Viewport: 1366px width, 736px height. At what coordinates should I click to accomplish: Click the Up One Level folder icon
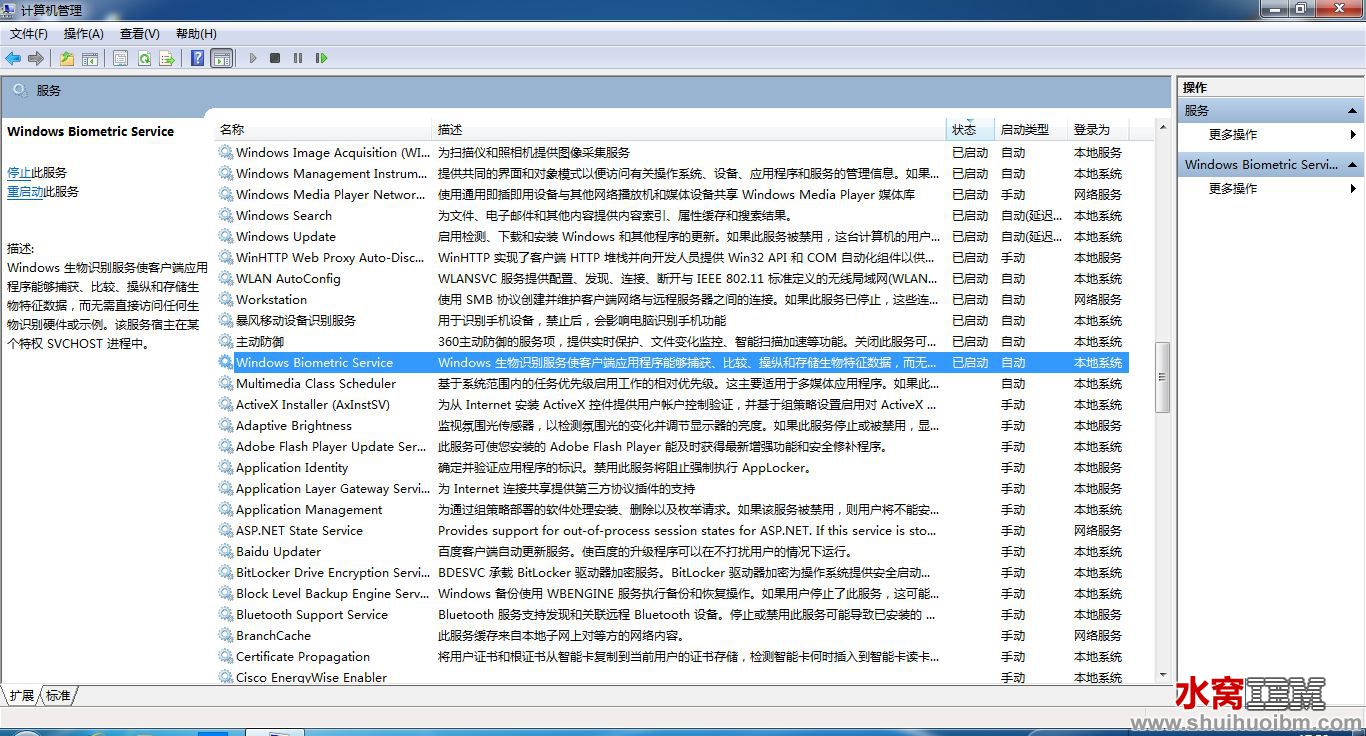tap(67, 59)
